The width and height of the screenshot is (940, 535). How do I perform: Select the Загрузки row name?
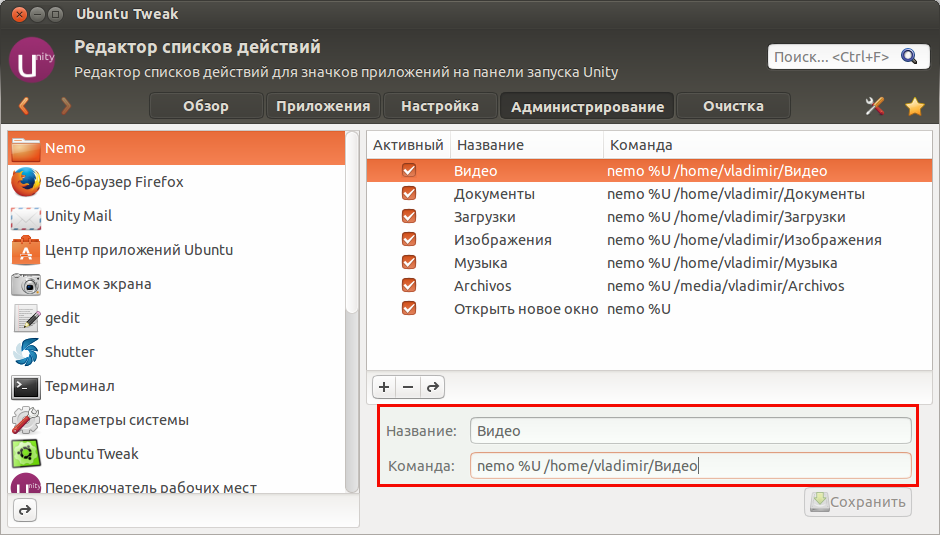pyautogui.click(x=484, y=217)
